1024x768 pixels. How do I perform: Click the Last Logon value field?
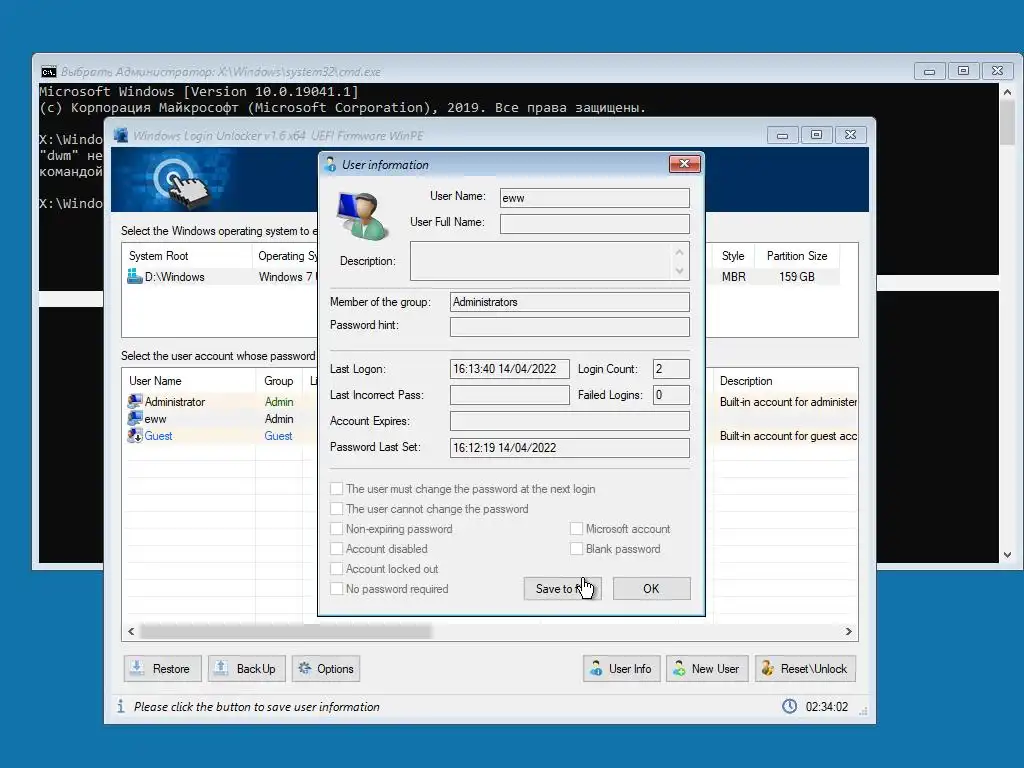tap(509, 369)
